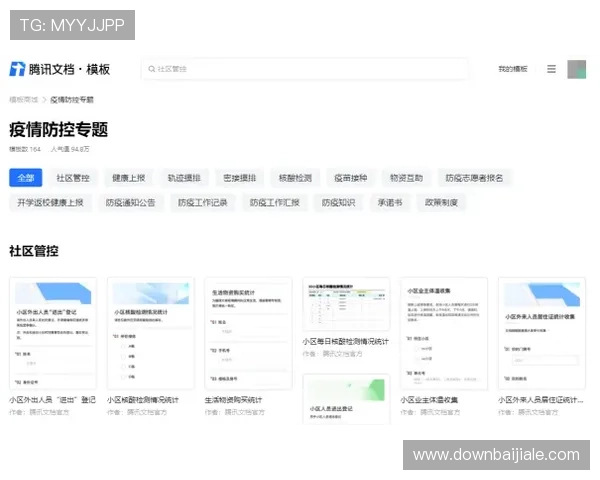The image size is (600, 480).
Task: Click title text 小区每日核酸检测情况统计
Action: click(346, 341)
